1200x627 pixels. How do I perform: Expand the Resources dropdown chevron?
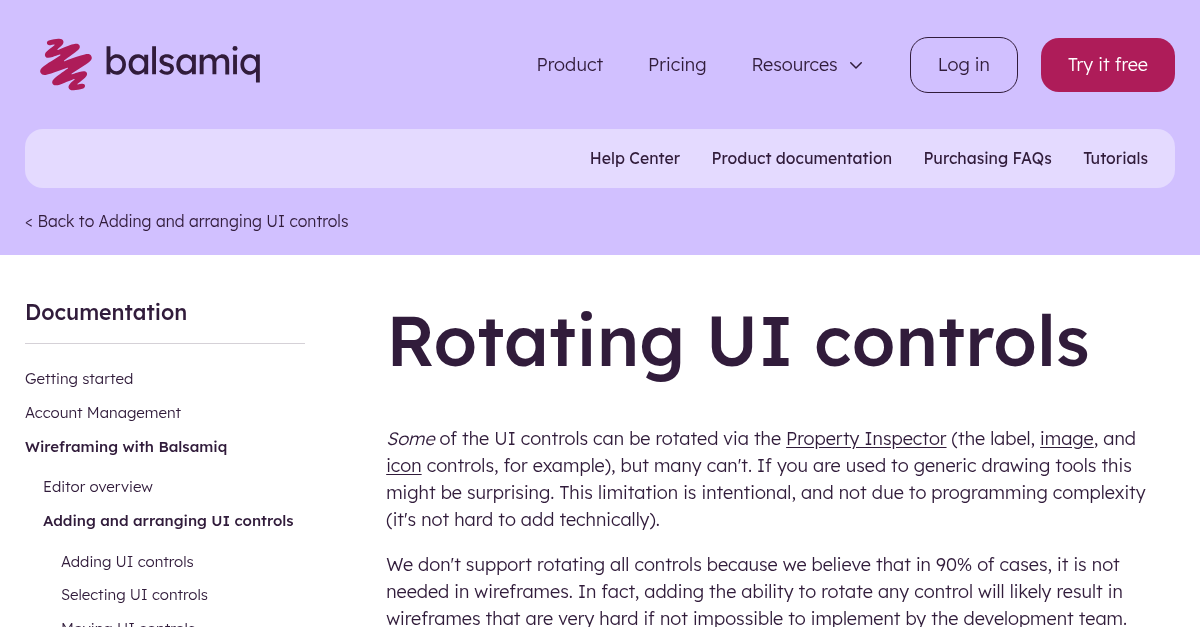pos(856,65)
